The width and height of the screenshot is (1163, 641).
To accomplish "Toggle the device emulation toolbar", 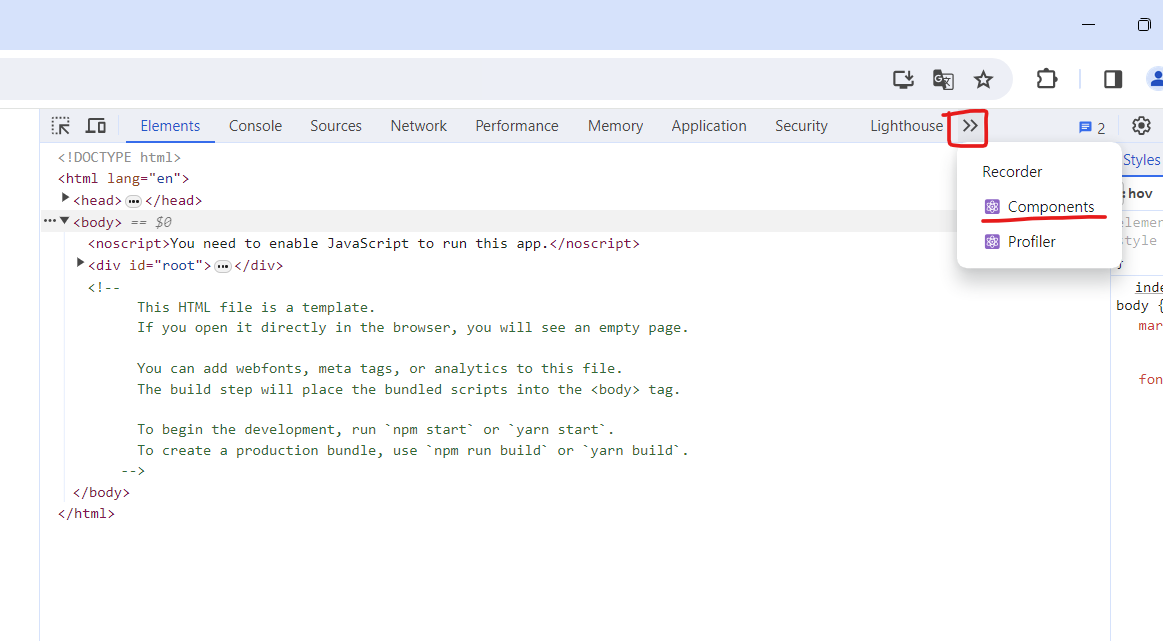I will pos(95,125).
